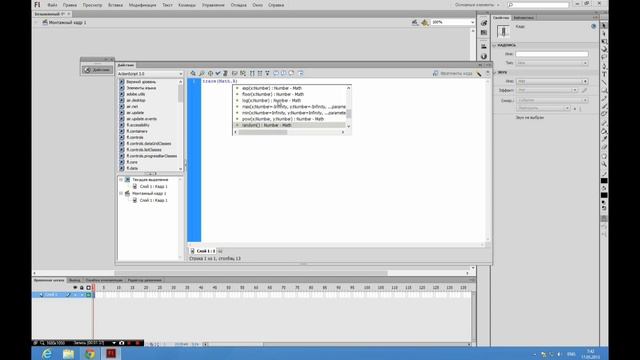This screenshot has width=640, height=360.
Task: Open the Окно menu
Action: (258, 5)
